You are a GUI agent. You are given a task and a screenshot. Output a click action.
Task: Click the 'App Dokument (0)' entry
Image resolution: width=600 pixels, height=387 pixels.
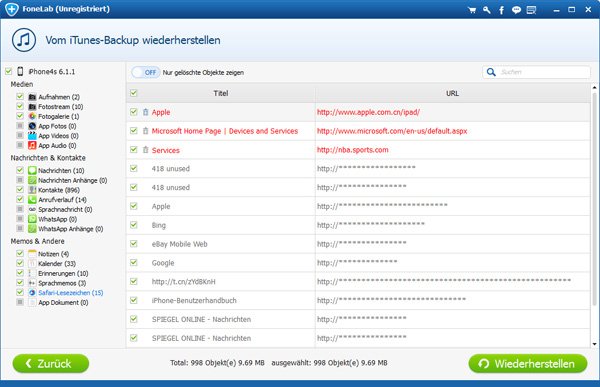click(63, 302)
